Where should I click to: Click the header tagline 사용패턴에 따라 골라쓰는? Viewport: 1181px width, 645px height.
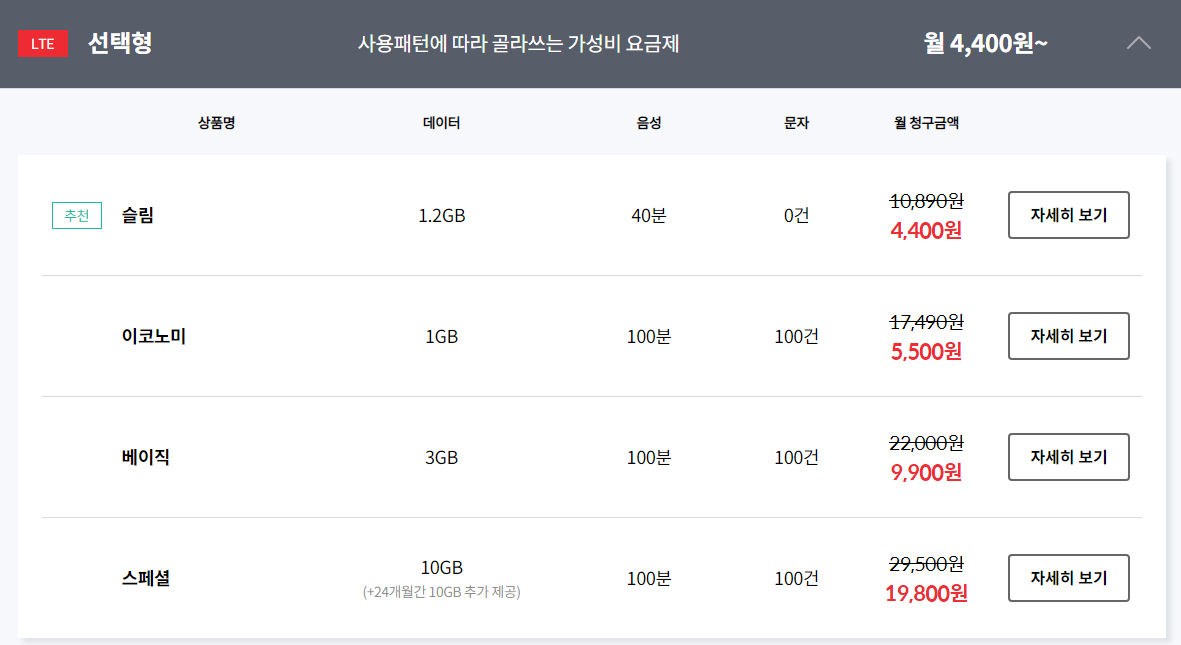[x=460, y=44]
